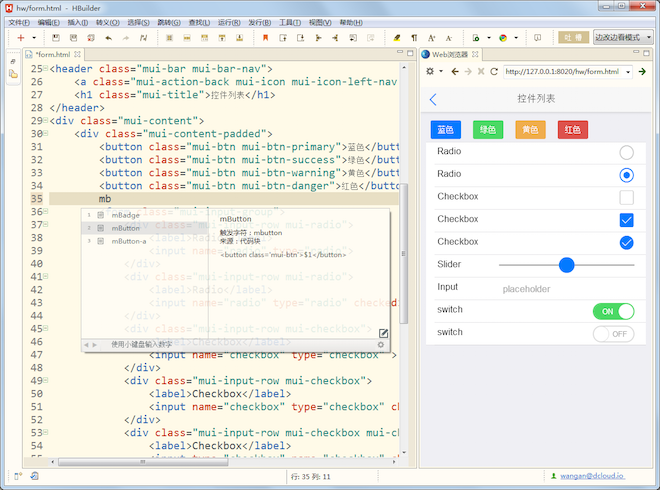Select mButton-a in the autocomplete list
This screenshot has height=490, width=660.
click(144, 241)
